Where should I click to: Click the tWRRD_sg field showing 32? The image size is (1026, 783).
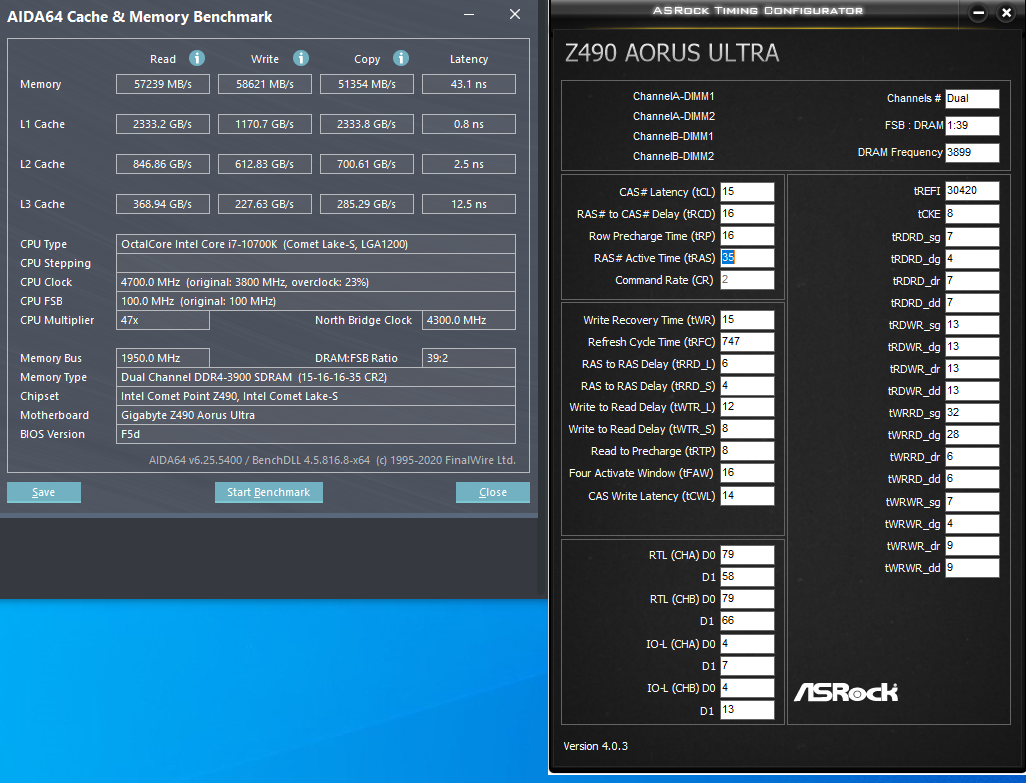tap(972, 413)
